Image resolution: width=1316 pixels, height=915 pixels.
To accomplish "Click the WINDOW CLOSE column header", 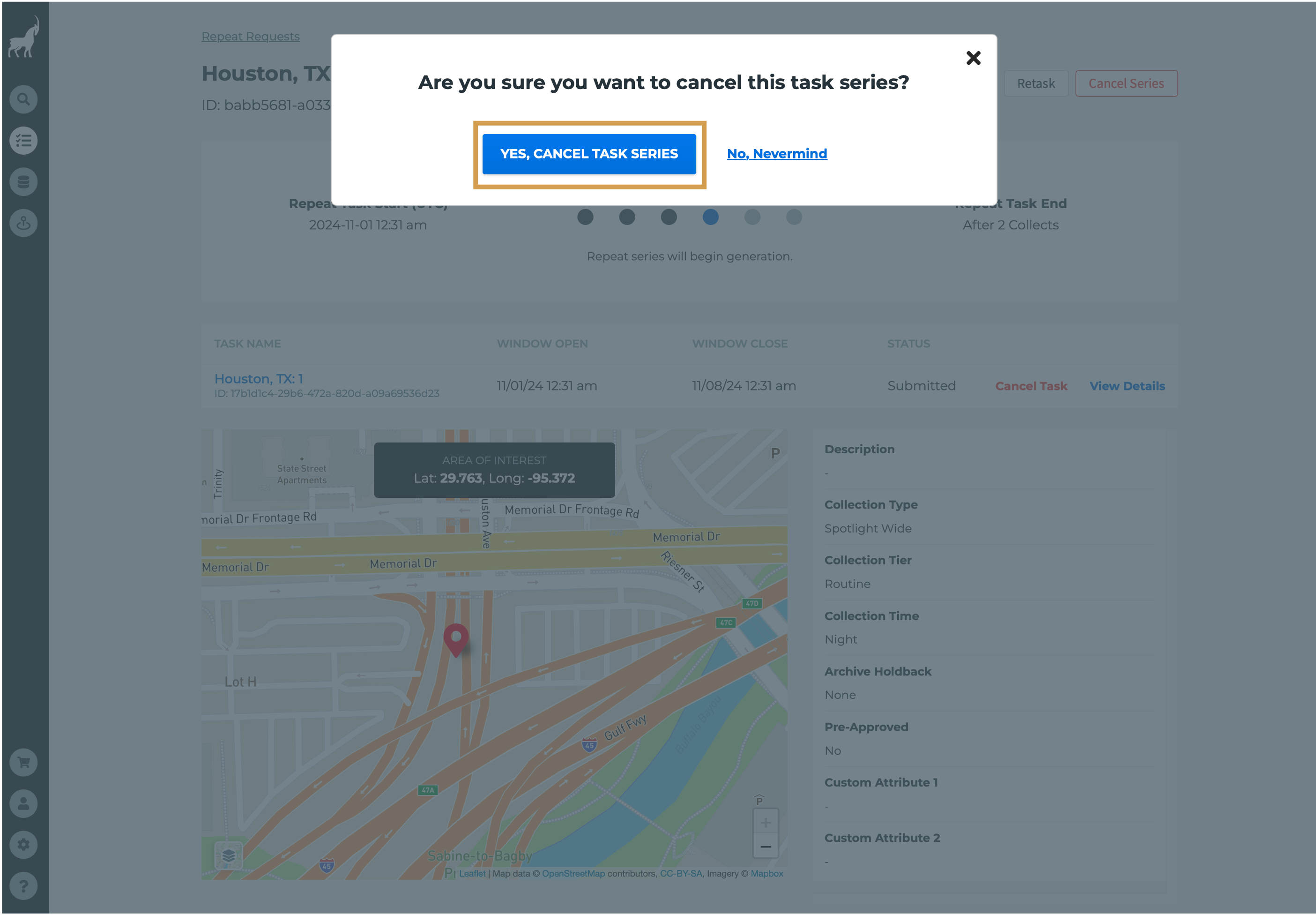I will [x=740, y=344].
